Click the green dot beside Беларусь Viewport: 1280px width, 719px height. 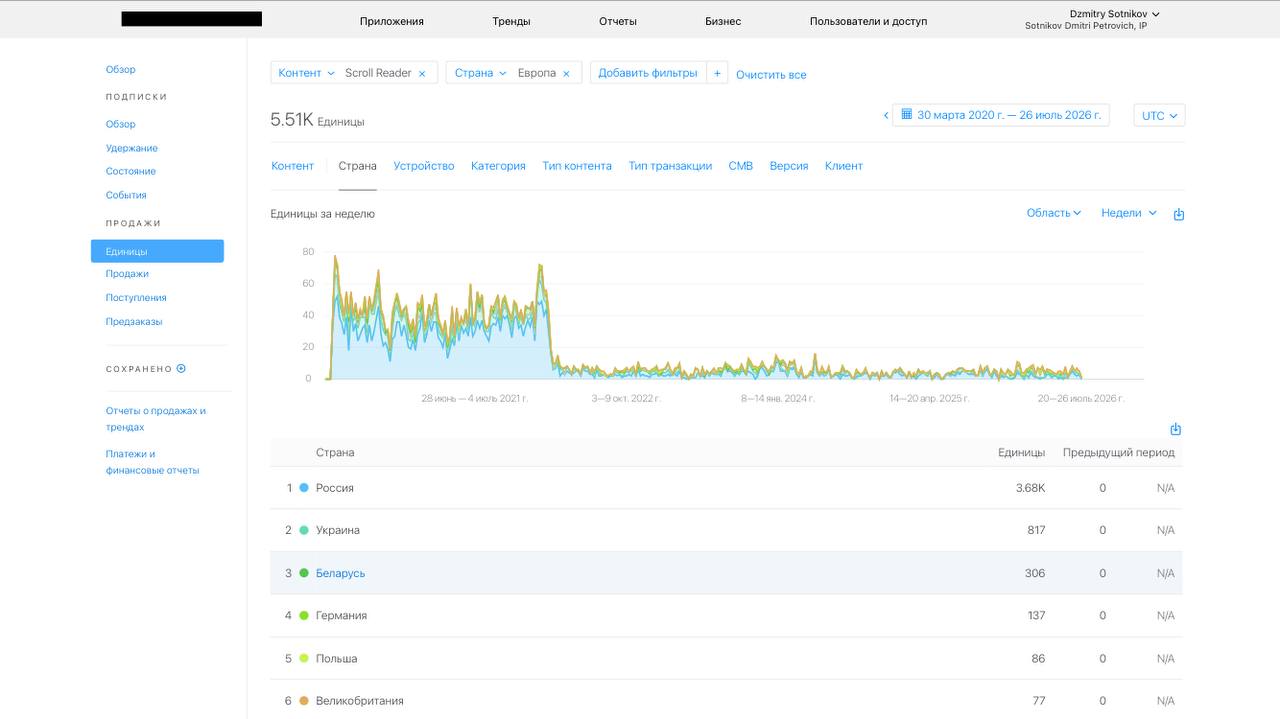coord(304,573)
